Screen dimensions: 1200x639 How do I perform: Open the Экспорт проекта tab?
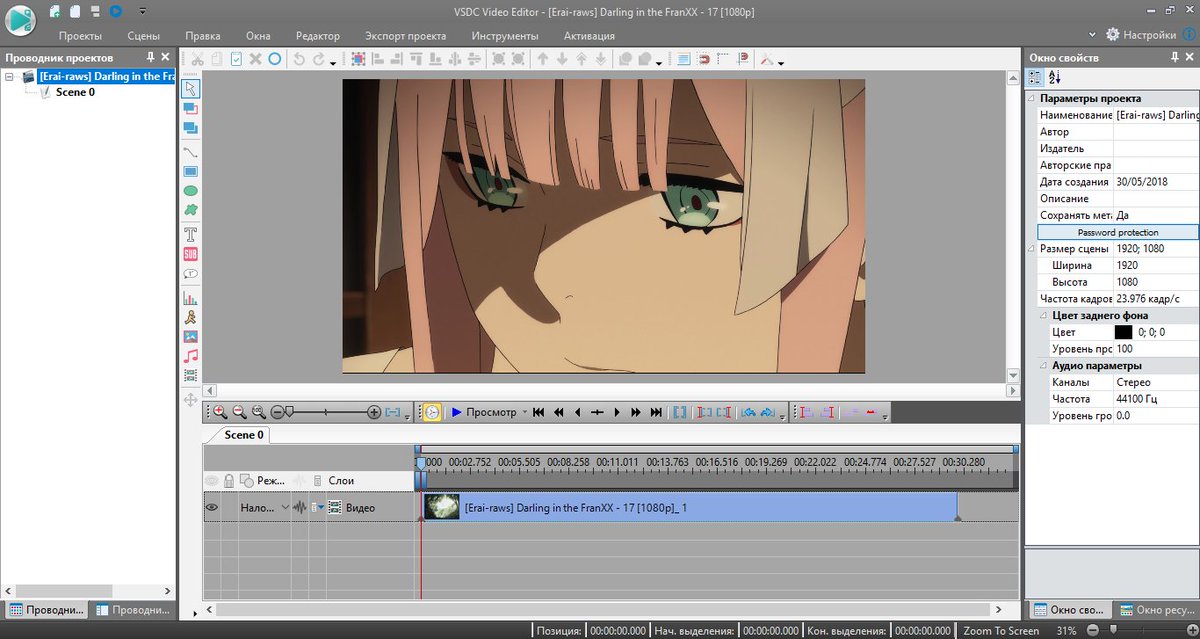click(406, 36)
